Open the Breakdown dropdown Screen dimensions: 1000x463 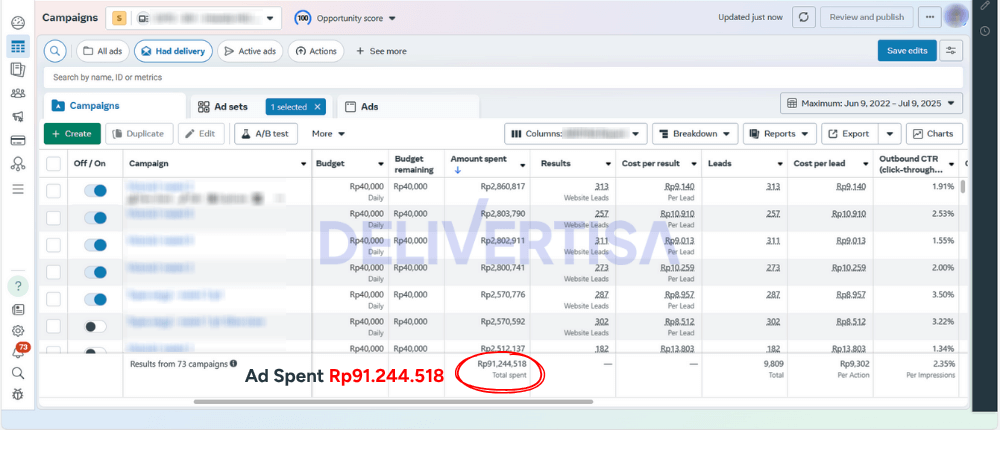click(x=695, y=134)
